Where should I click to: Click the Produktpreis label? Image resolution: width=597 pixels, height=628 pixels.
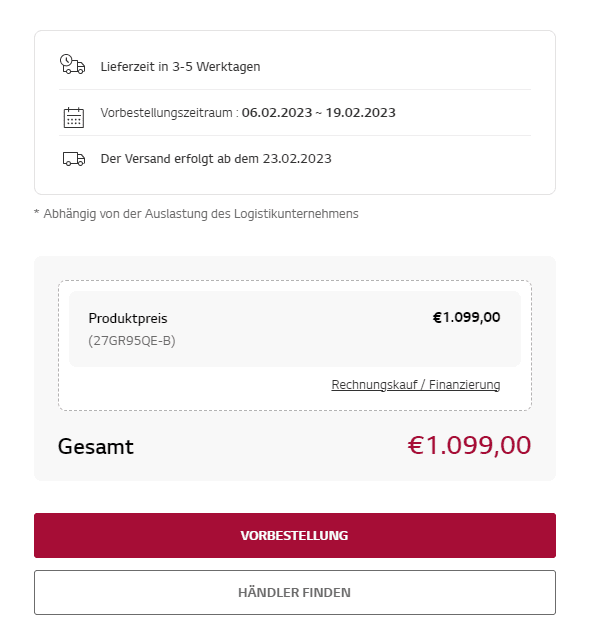(128, 318)
